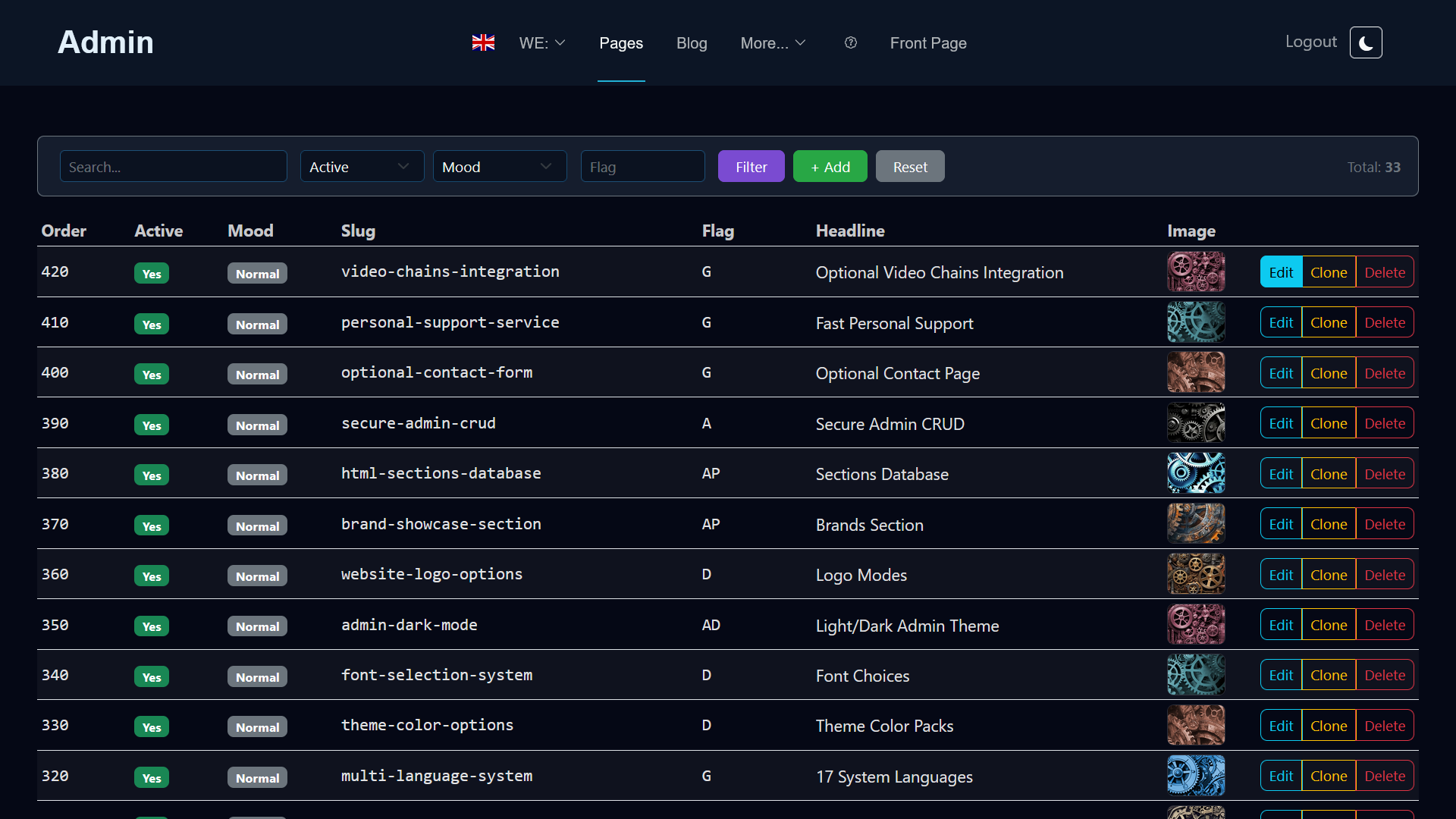Viewport: 1456px width, 819px height.
Task: Open the help question mark icon
Action: coord(851,42)
